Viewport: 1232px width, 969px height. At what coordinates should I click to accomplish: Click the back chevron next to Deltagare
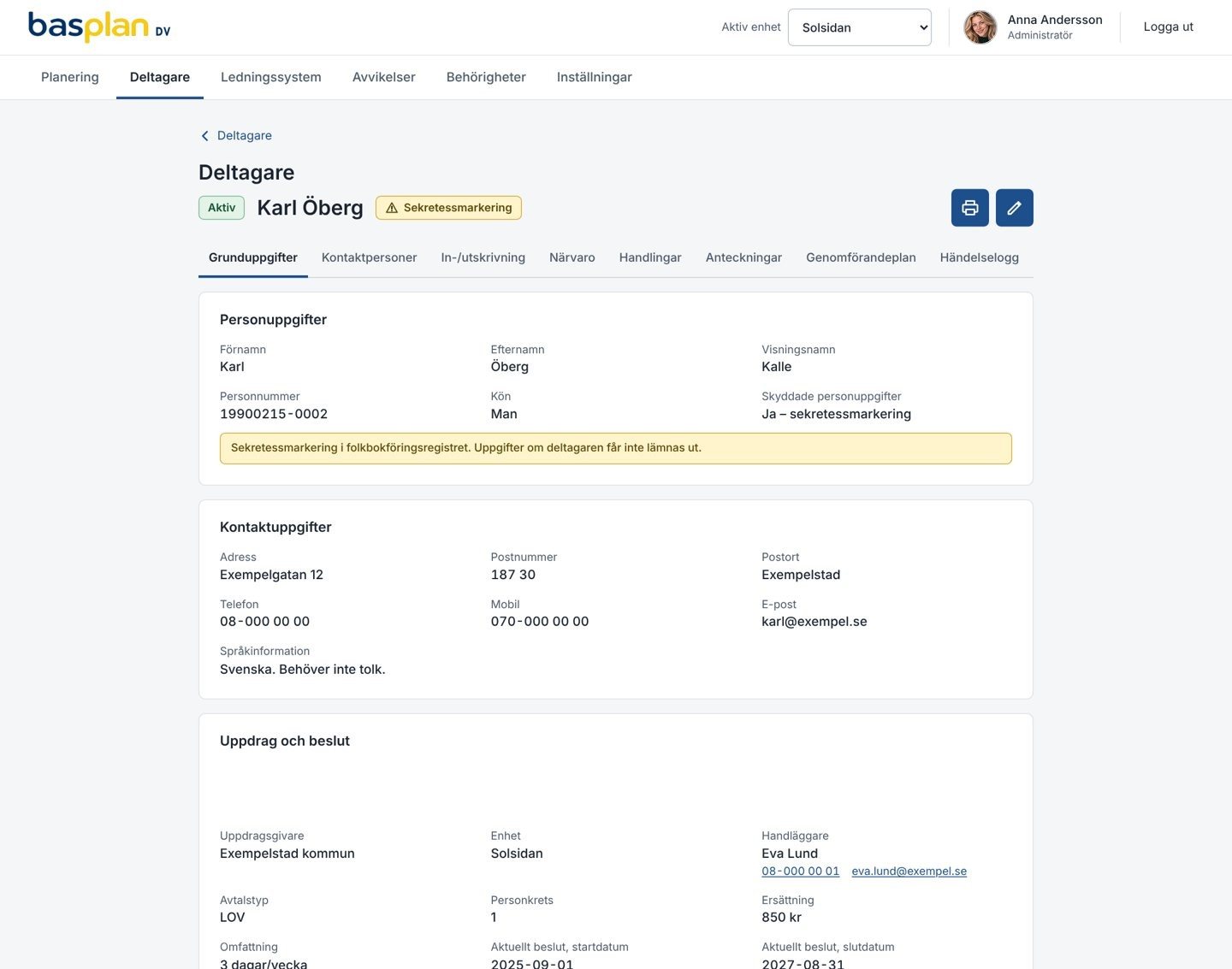pyautogui.click(x=204, y=136)
